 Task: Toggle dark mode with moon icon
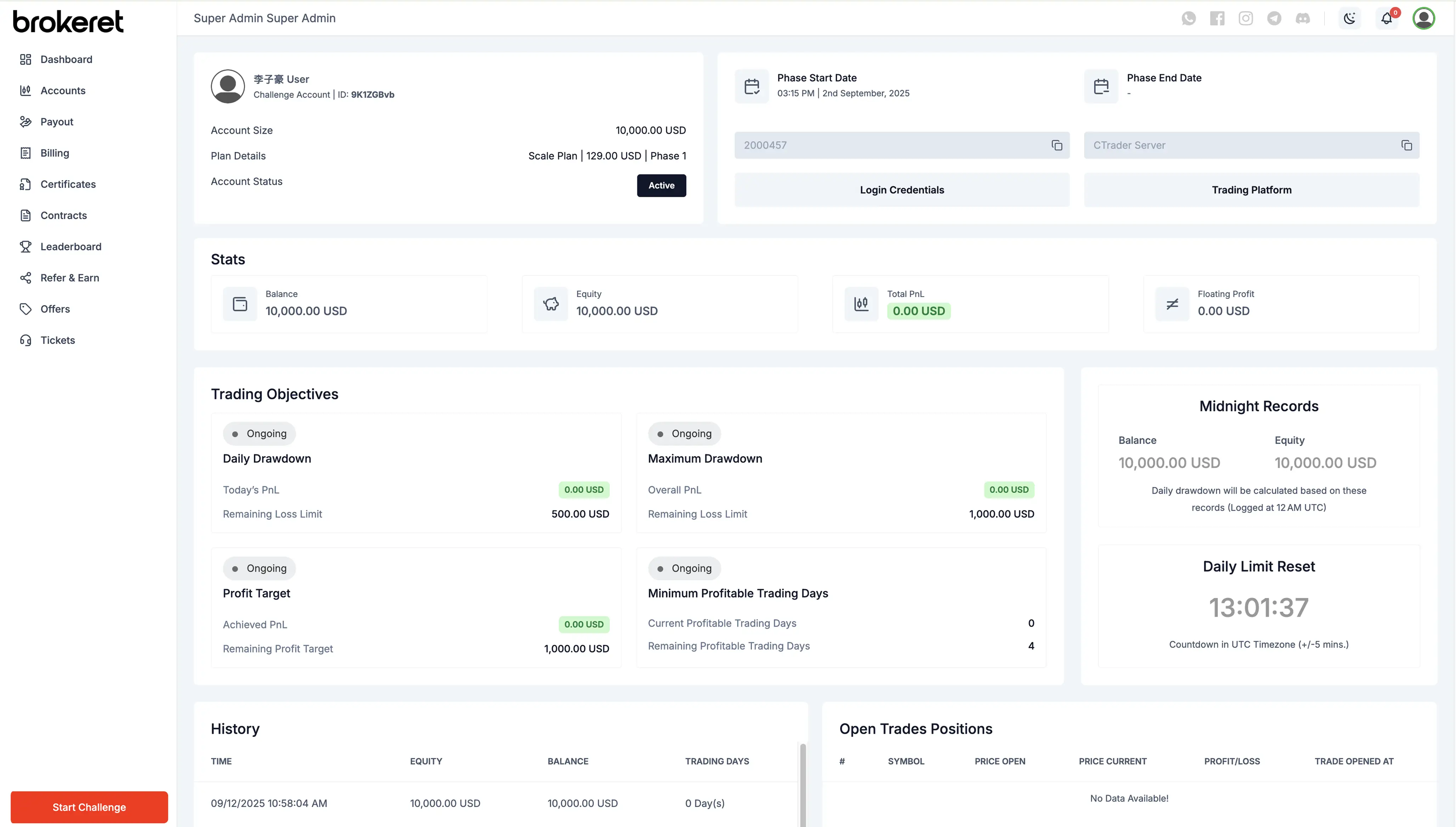click(x=1350, y=18)
